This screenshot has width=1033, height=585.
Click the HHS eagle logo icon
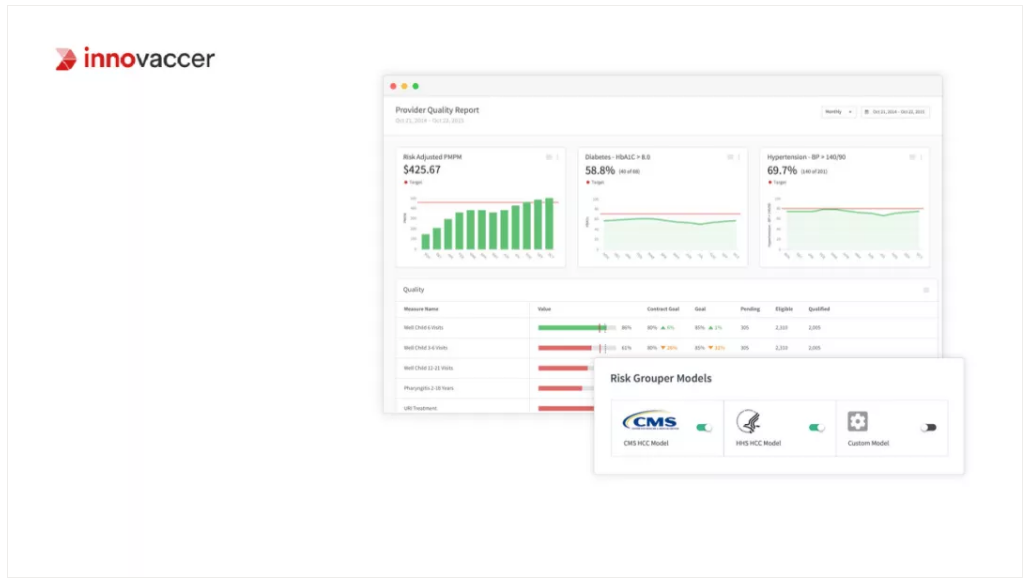(748, 421)
